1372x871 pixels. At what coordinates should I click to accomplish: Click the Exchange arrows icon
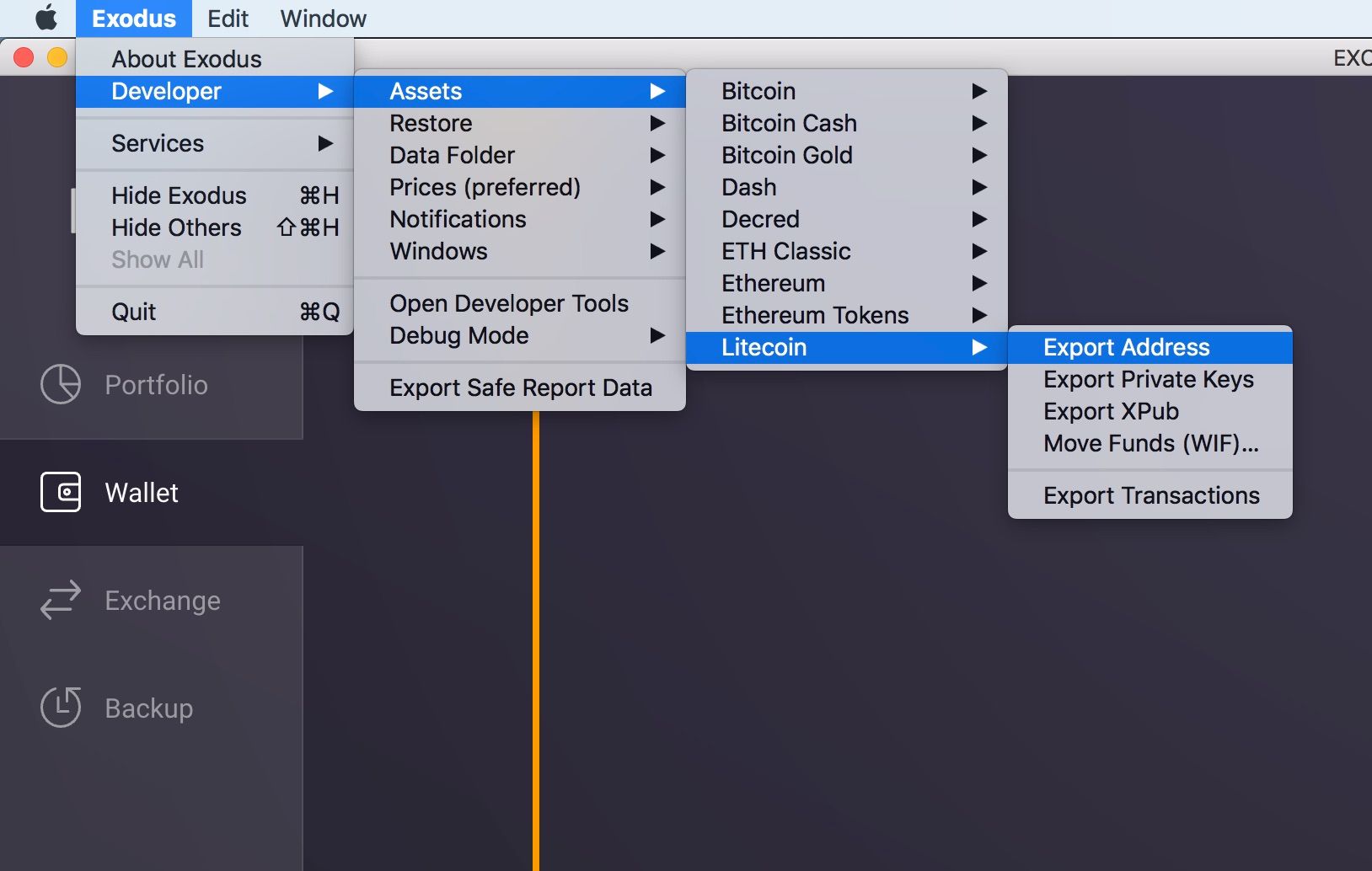[61, 600]
